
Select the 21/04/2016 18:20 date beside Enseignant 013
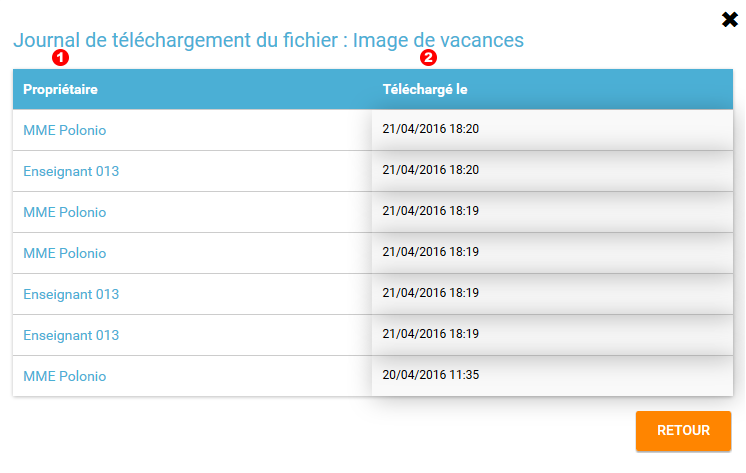(x=430, y=170)
